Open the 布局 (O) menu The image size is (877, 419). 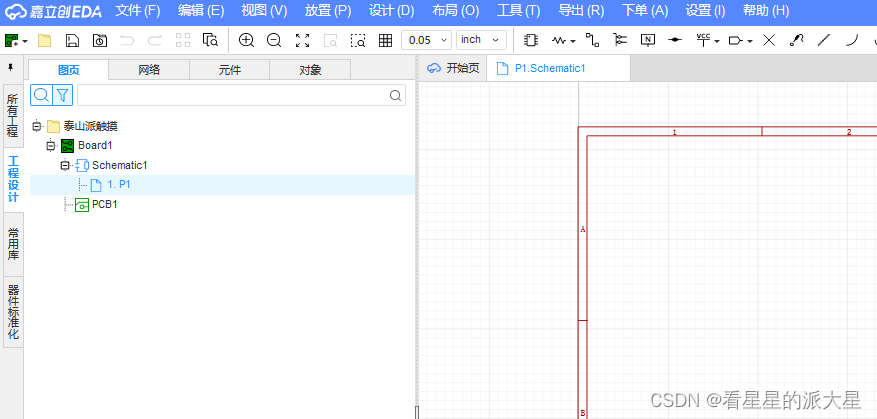455,11
